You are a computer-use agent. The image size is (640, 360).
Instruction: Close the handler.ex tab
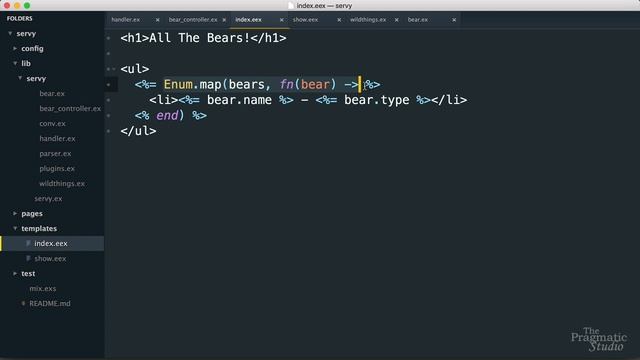pos(158,20)
